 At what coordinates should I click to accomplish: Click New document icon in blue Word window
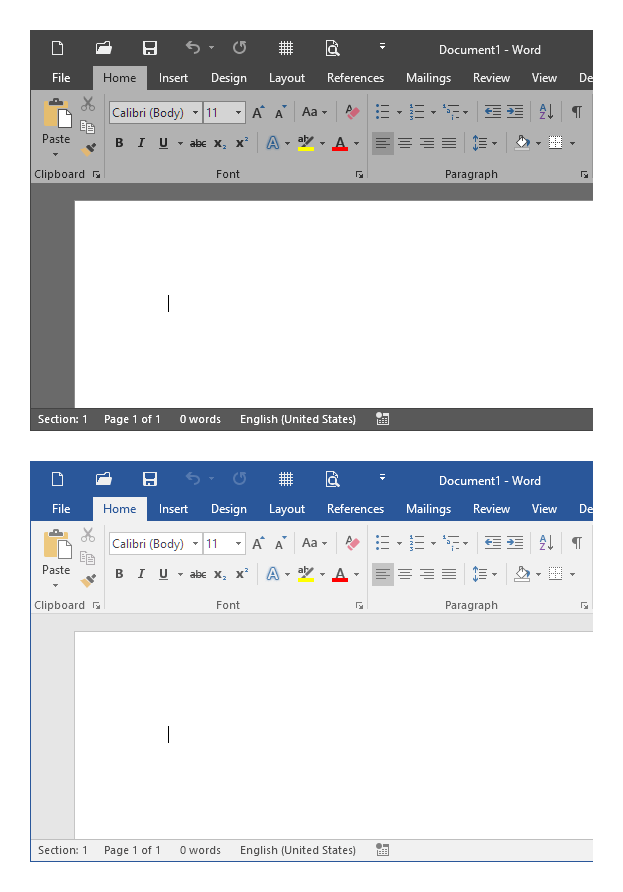[57, 480]
